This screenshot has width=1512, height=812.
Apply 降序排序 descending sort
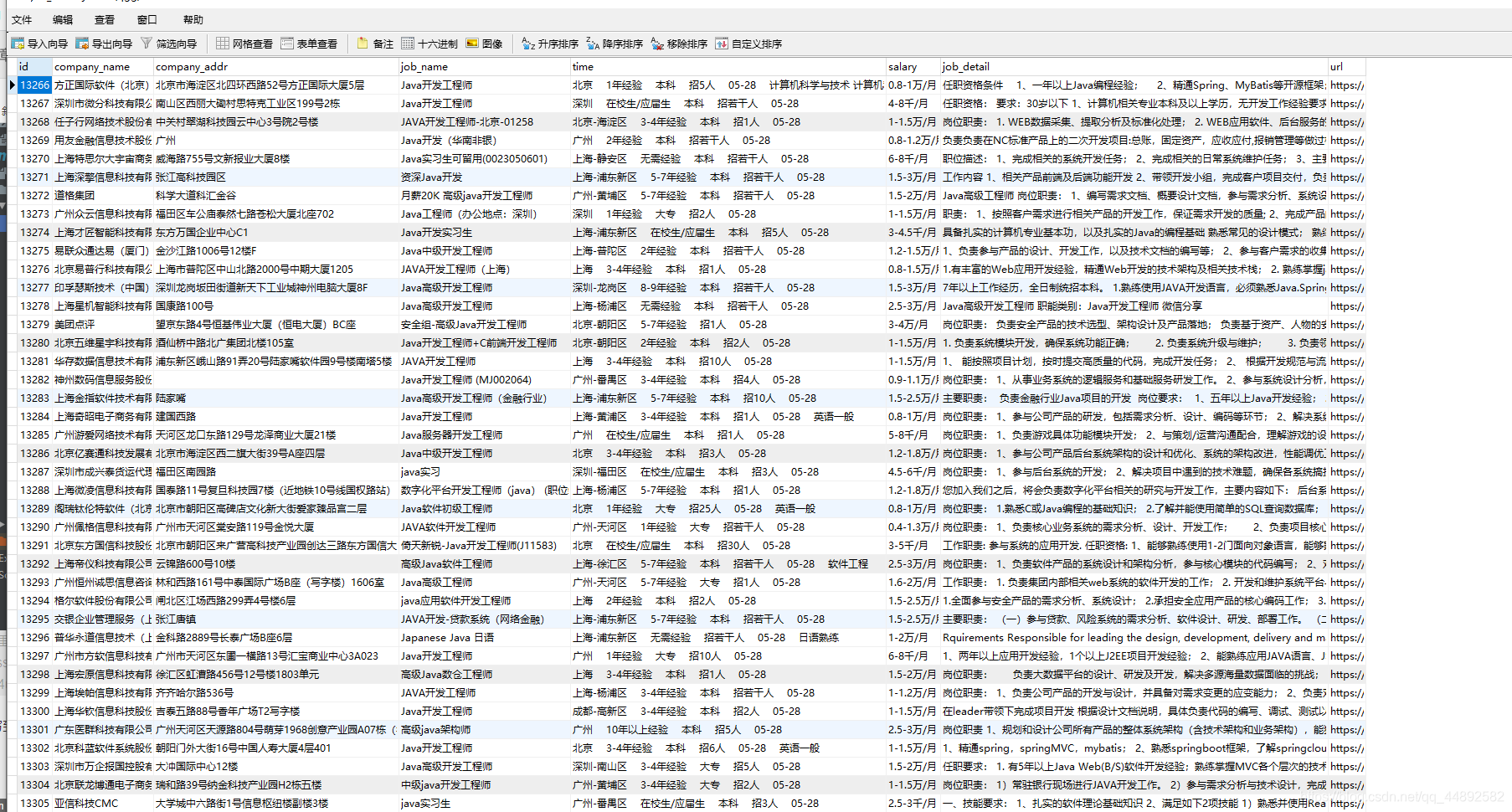615,44
